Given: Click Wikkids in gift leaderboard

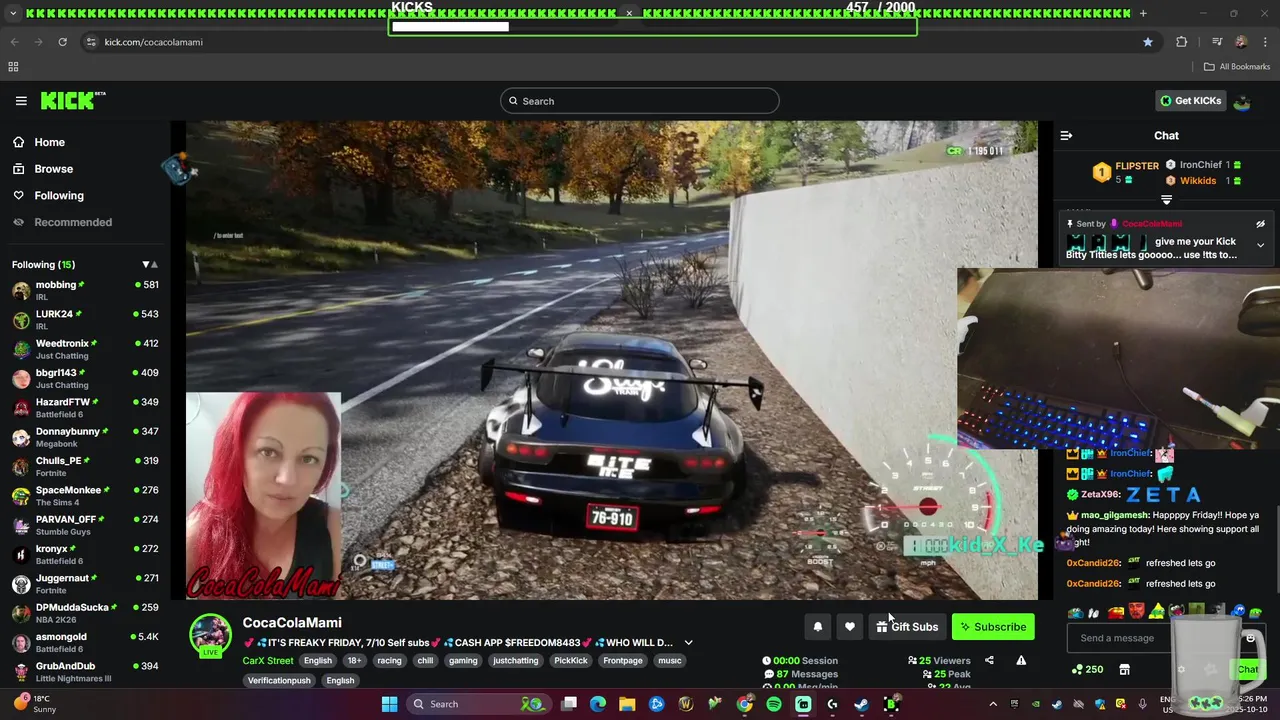Looking at the screenshot, I should [1198, 181].
